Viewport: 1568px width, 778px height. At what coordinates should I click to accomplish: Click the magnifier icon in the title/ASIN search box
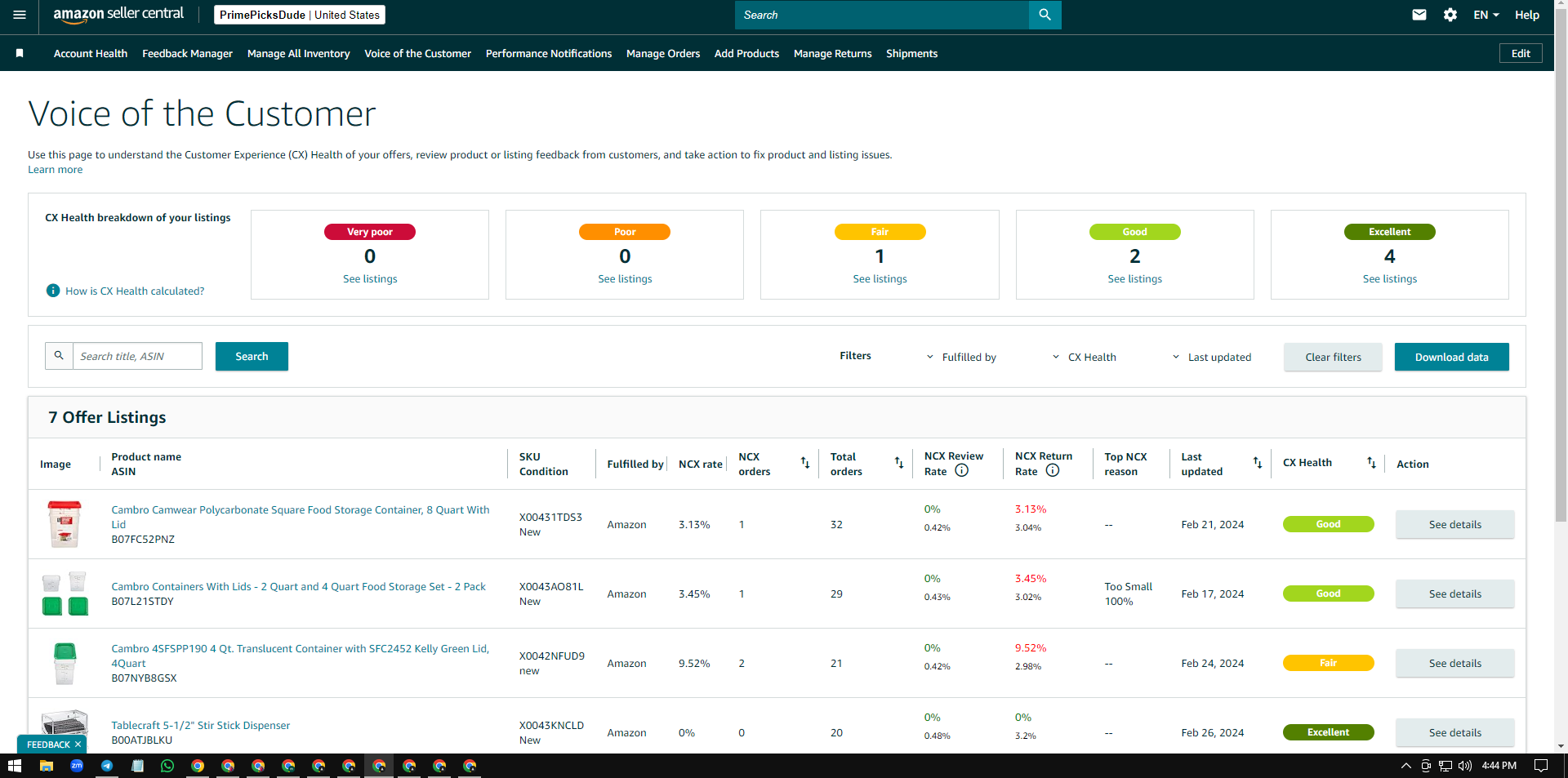[59, 356]
